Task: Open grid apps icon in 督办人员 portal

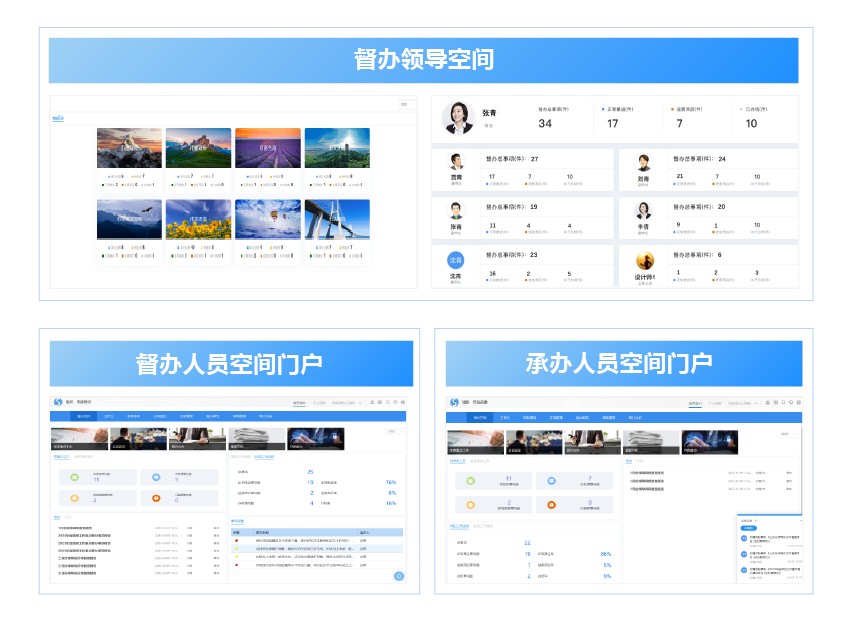Action: coord(380,402)
